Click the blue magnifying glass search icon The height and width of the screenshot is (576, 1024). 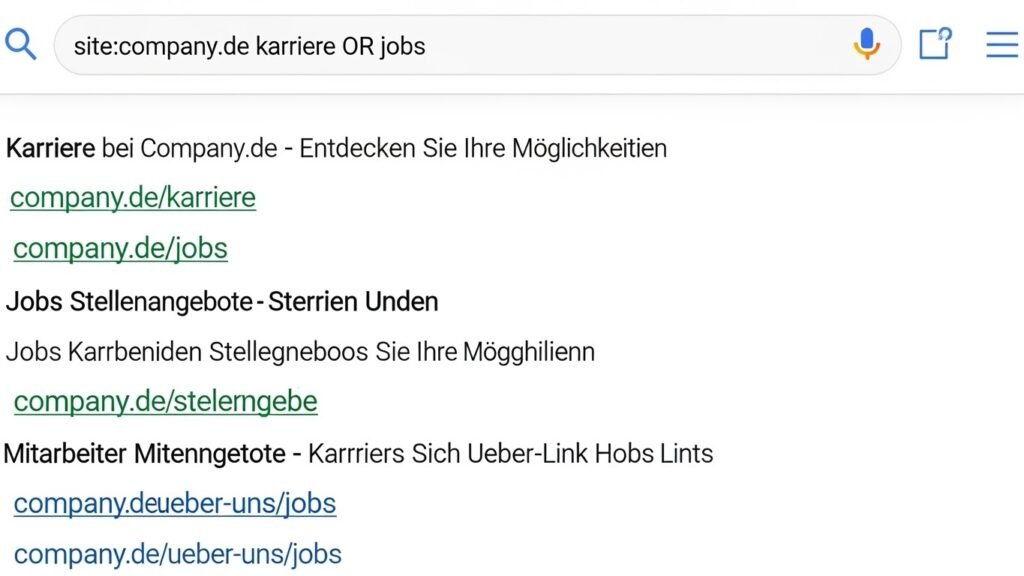[21, 44]
